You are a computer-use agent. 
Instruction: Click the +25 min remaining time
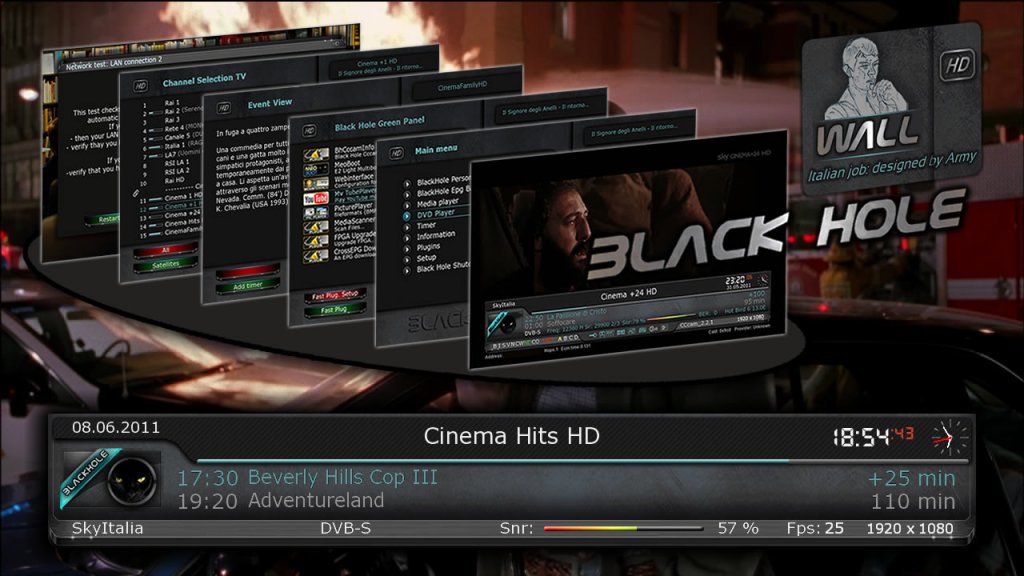[x=911, y=479]
